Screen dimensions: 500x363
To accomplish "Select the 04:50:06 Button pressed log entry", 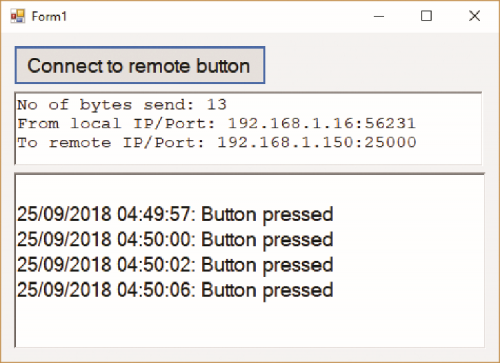I will 175,290.
